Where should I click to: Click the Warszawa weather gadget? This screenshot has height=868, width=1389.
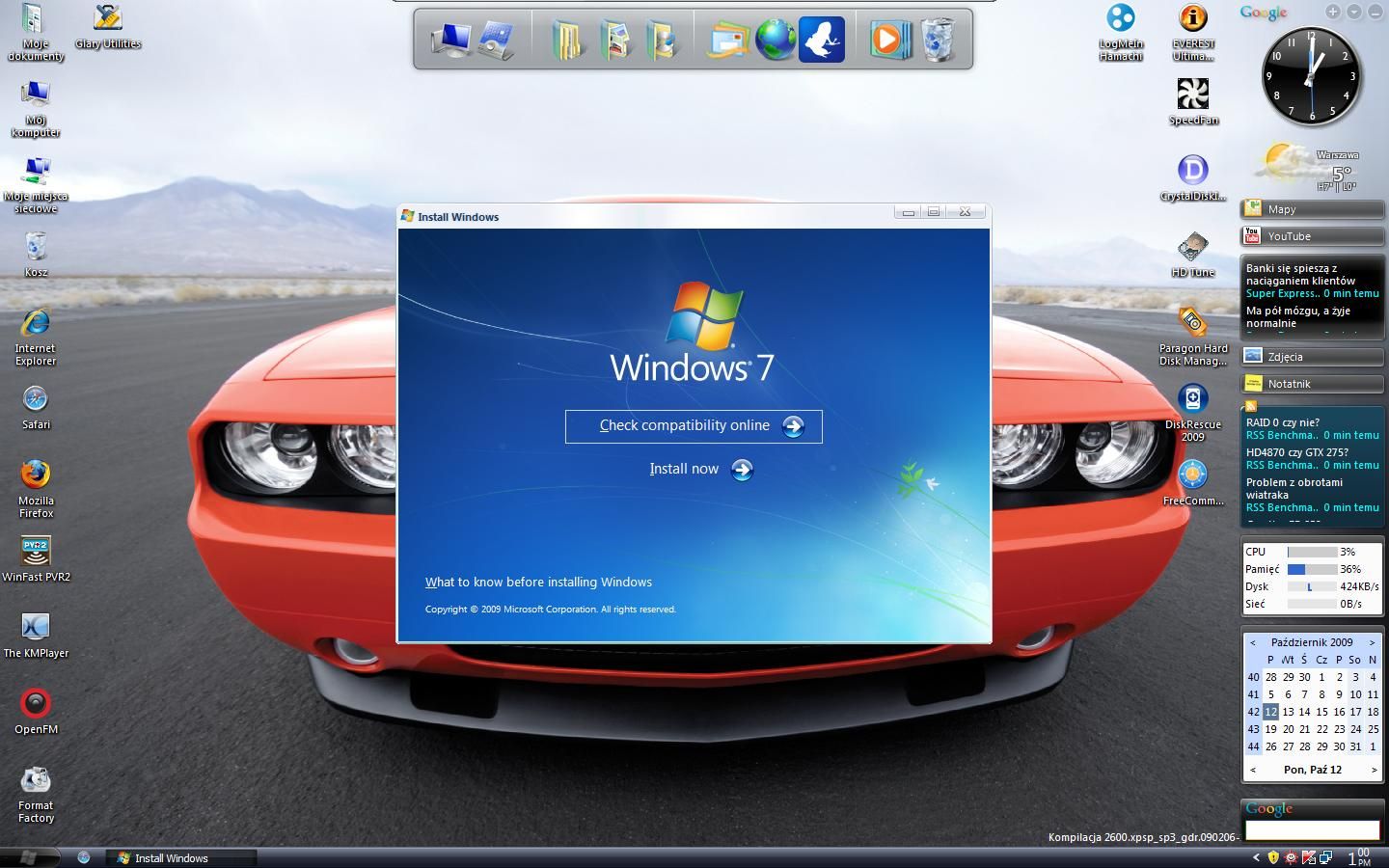pos(1310,168)
